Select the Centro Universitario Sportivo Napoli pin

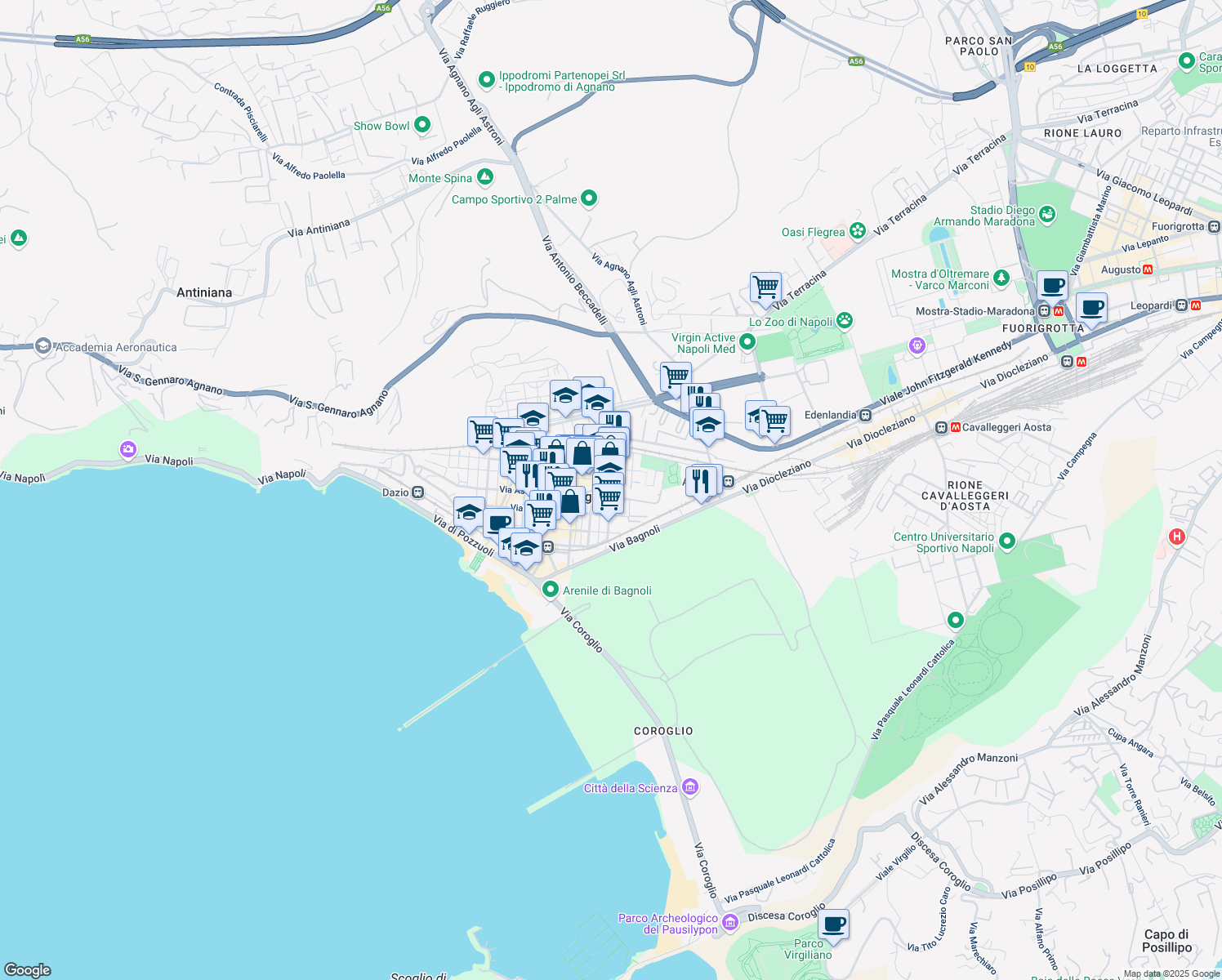pos(1007,541)
